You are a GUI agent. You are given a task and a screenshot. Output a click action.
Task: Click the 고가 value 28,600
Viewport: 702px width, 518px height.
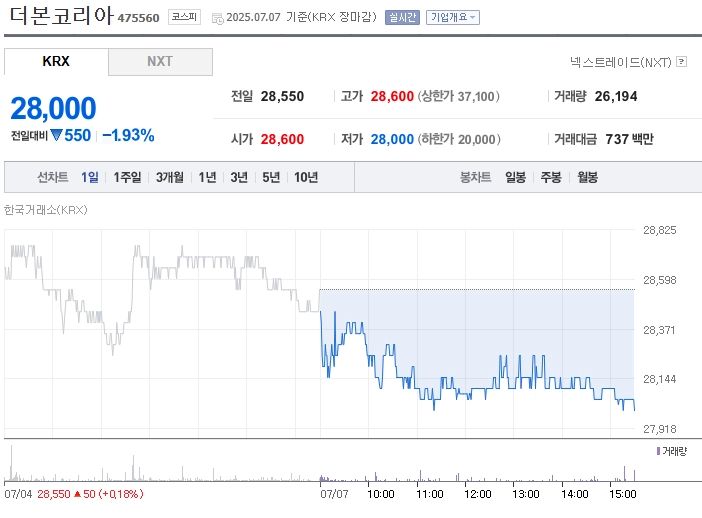pyautogui.click(x=392, y=96)
